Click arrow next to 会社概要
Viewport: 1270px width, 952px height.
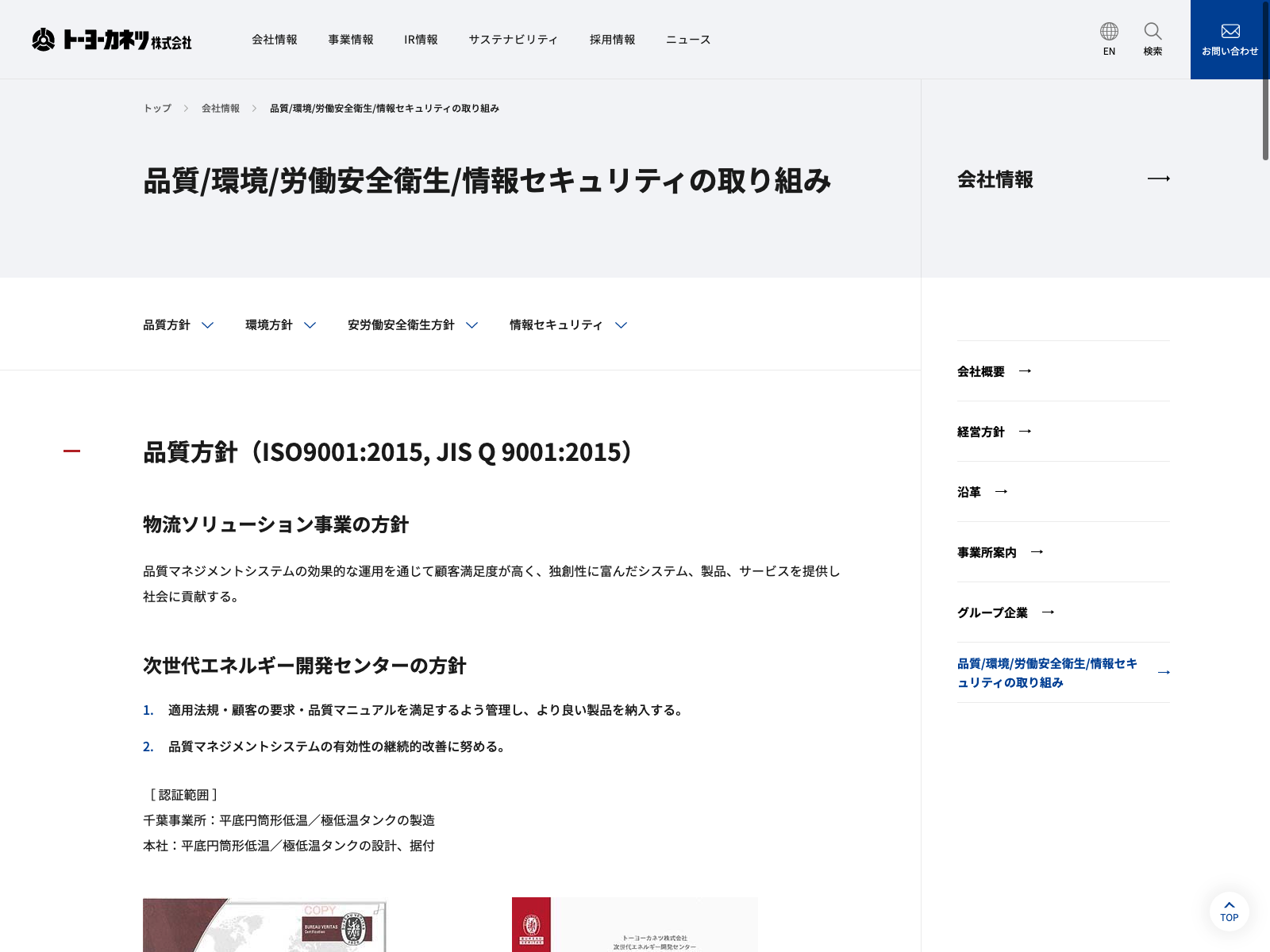(1026, 371)
